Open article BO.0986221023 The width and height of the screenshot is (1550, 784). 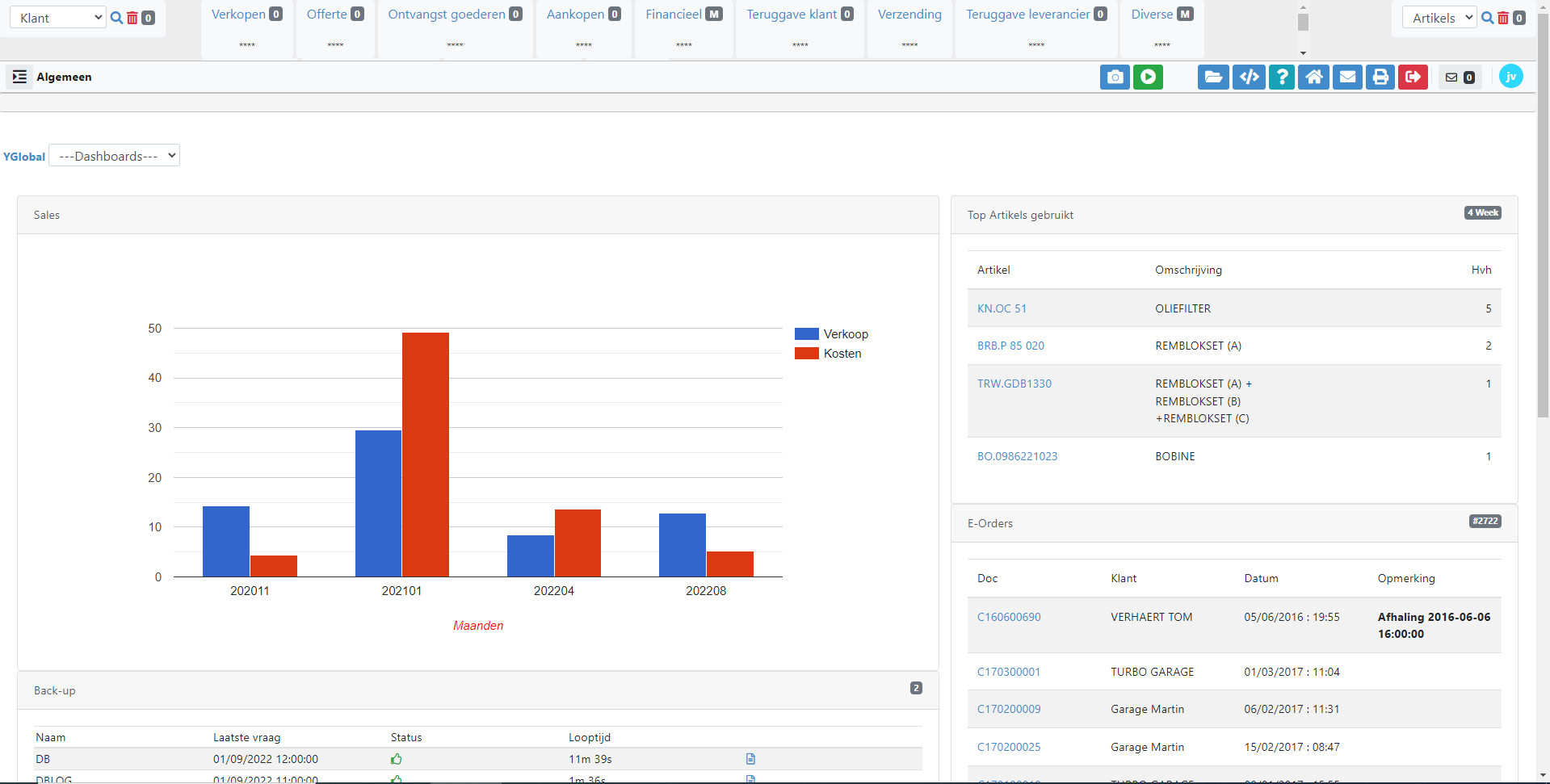(x=1017, y=456)
